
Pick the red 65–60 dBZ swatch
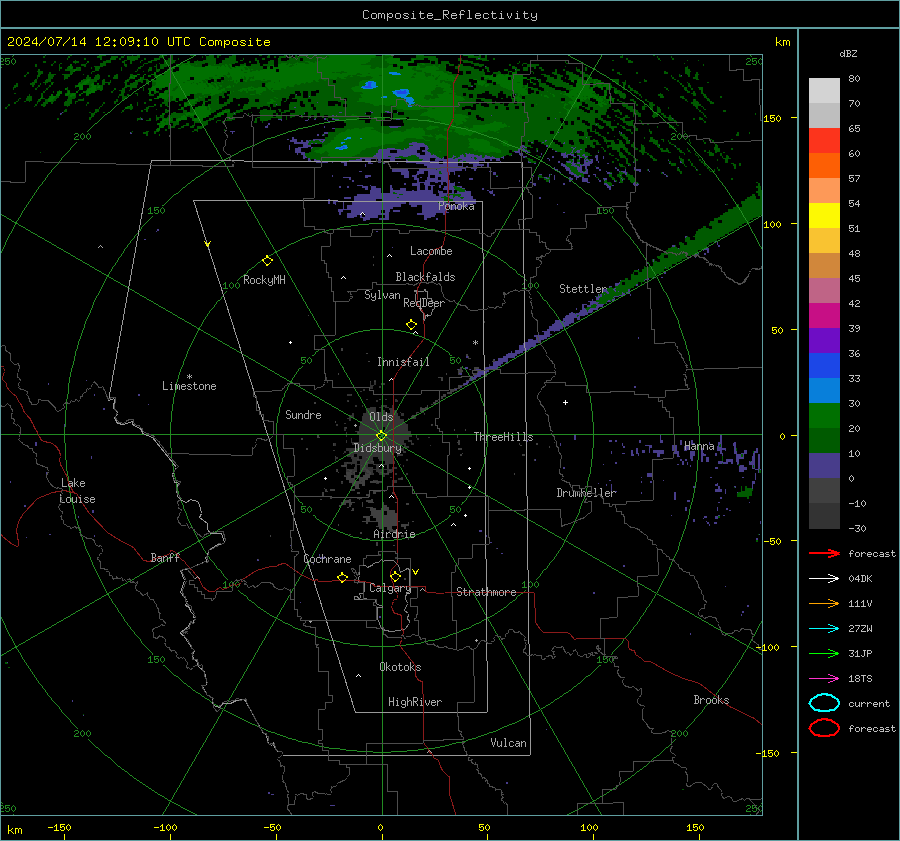click(x=824, y=141)
